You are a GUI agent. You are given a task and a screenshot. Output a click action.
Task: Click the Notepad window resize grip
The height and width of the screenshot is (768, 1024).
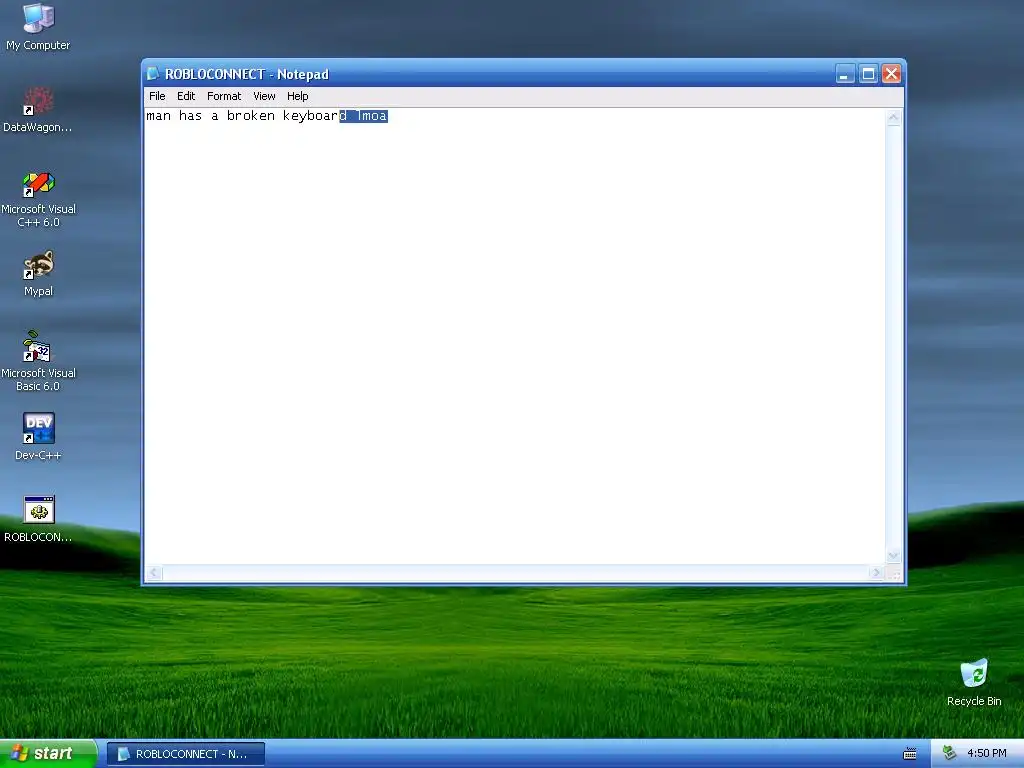[894, 573]
